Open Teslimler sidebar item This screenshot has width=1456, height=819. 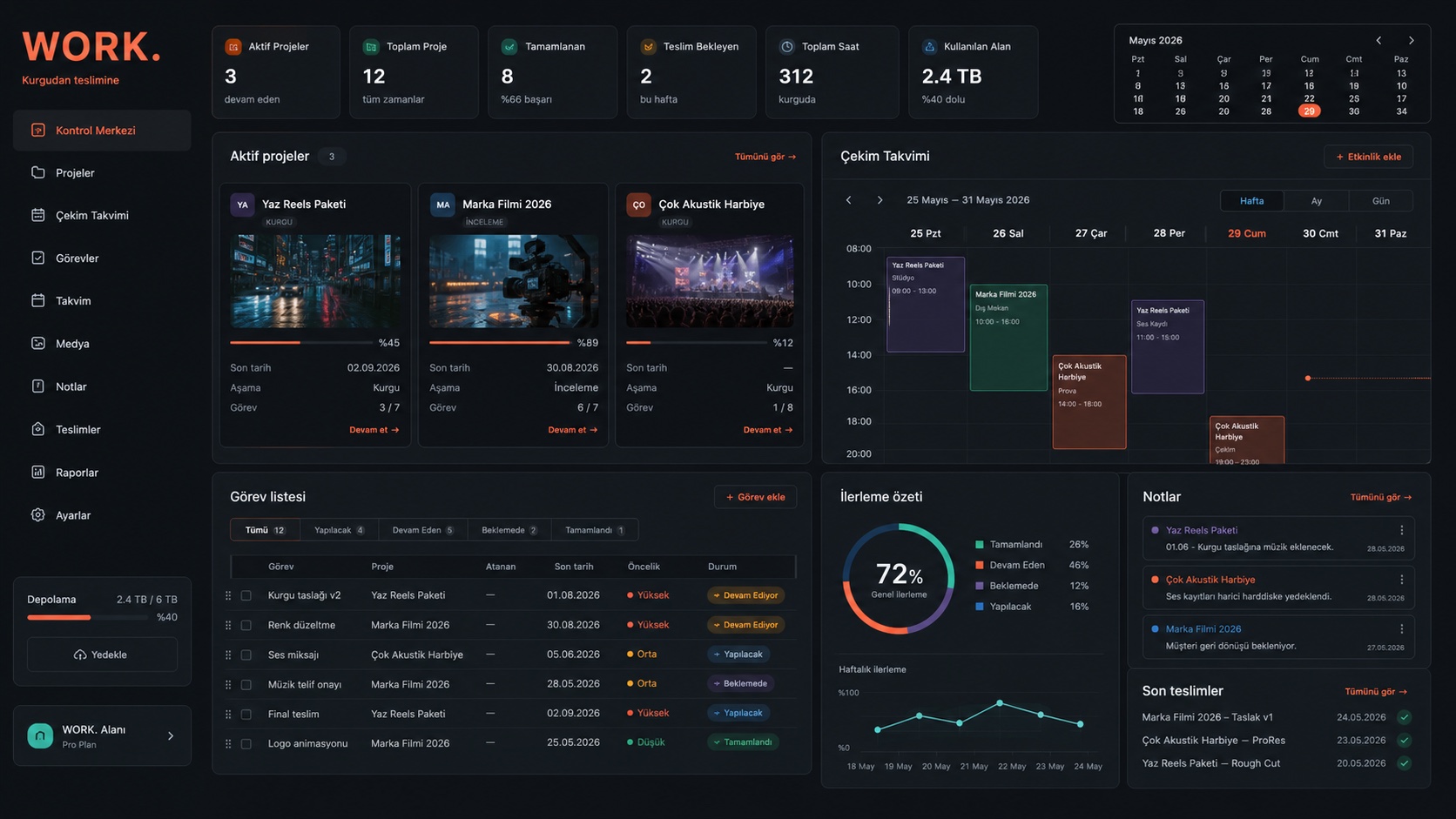pos(102,429)
